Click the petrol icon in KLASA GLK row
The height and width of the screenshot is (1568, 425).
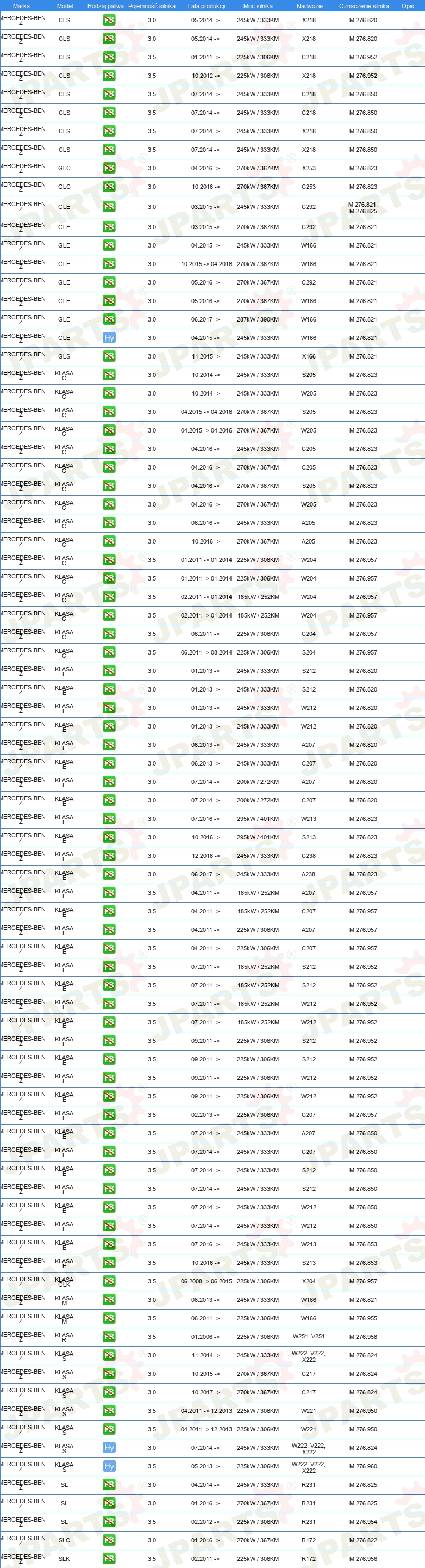click(x=109, y=1281)
